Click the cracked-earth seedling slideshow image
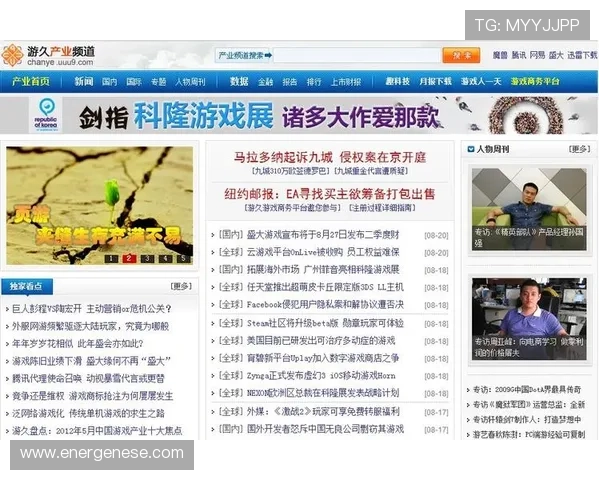Viewport: 600px width, 480px height. coord(99,206)
